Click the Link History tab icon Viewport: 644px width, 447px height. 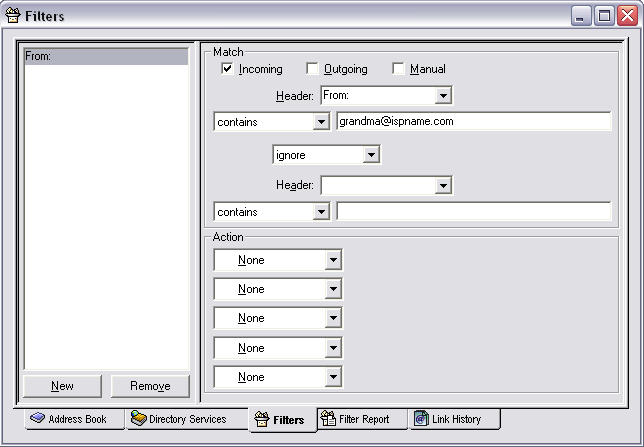point(421,419)
